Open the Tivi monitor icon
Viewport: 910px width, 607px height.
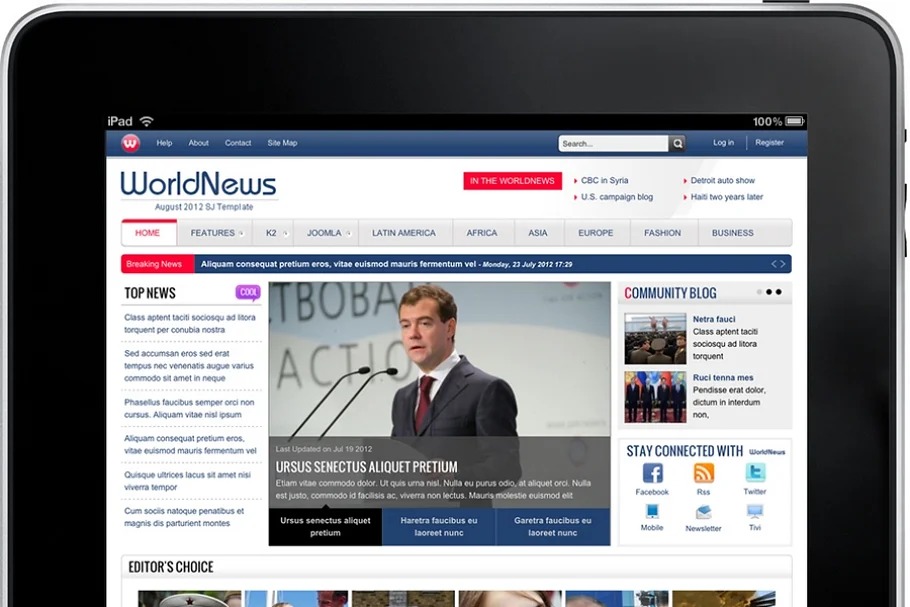pyautogui.click(x=755, y=513)
